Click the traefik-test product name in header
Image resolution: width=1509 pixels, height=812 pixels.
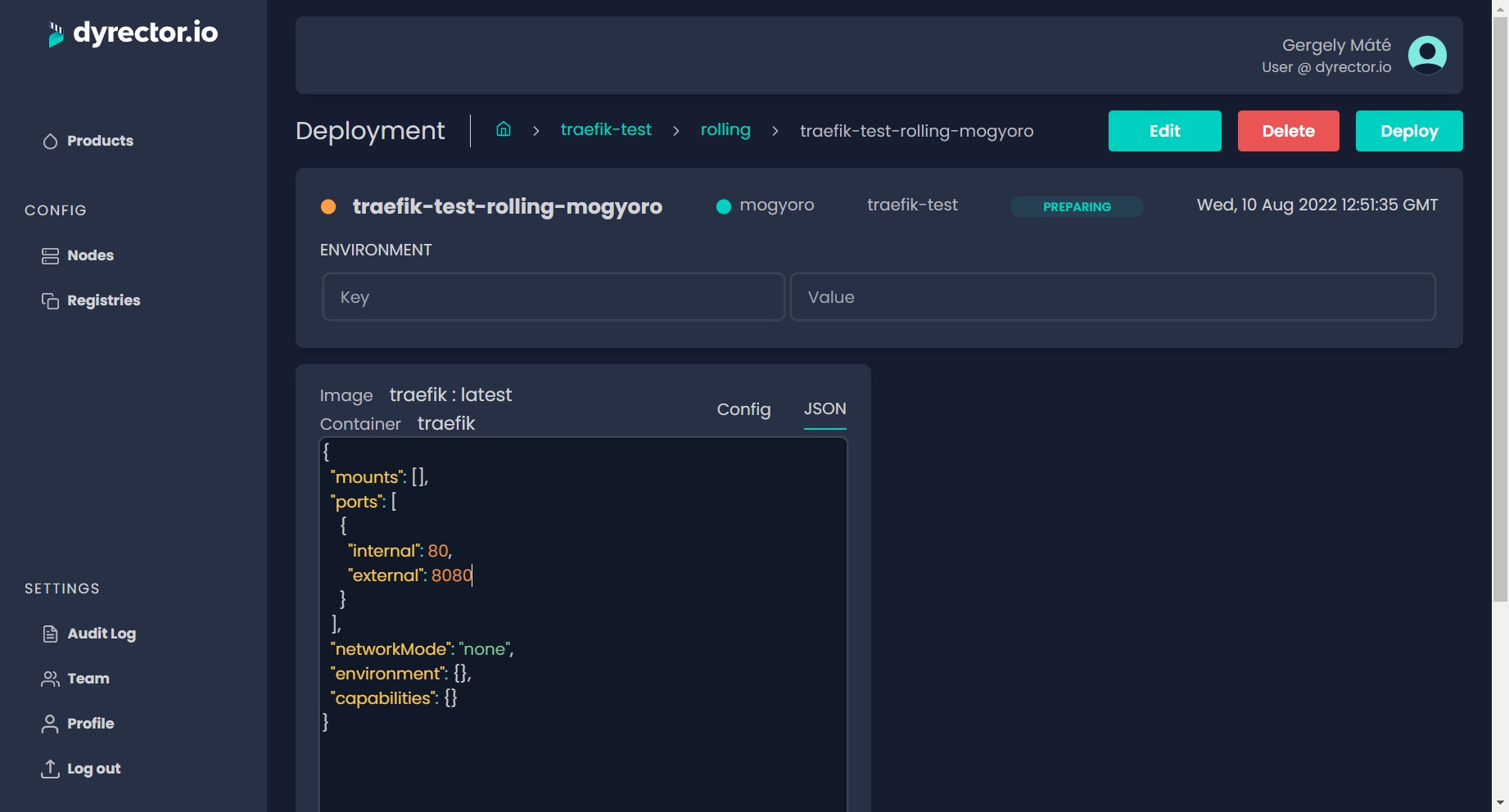click(x=912, y=205)
